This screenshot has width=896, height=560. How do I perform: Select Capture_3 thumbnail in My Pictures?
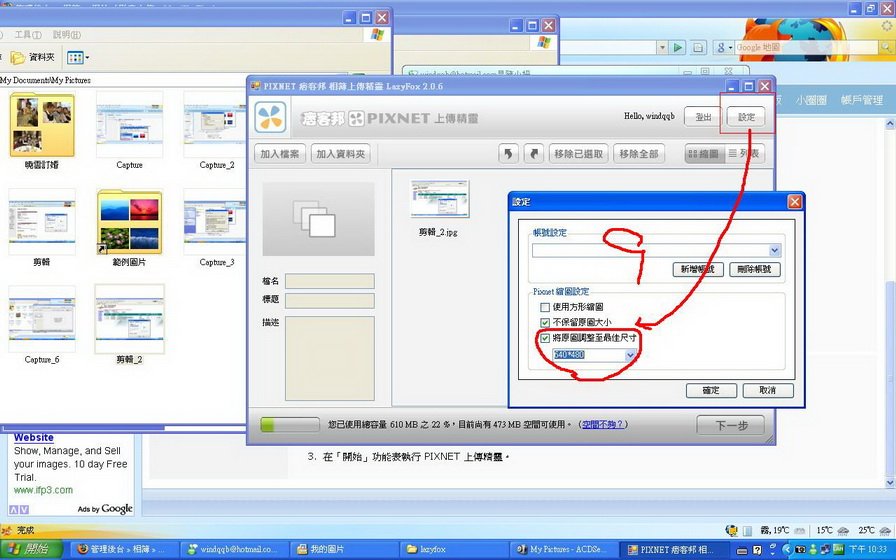[x=215, y=222]
